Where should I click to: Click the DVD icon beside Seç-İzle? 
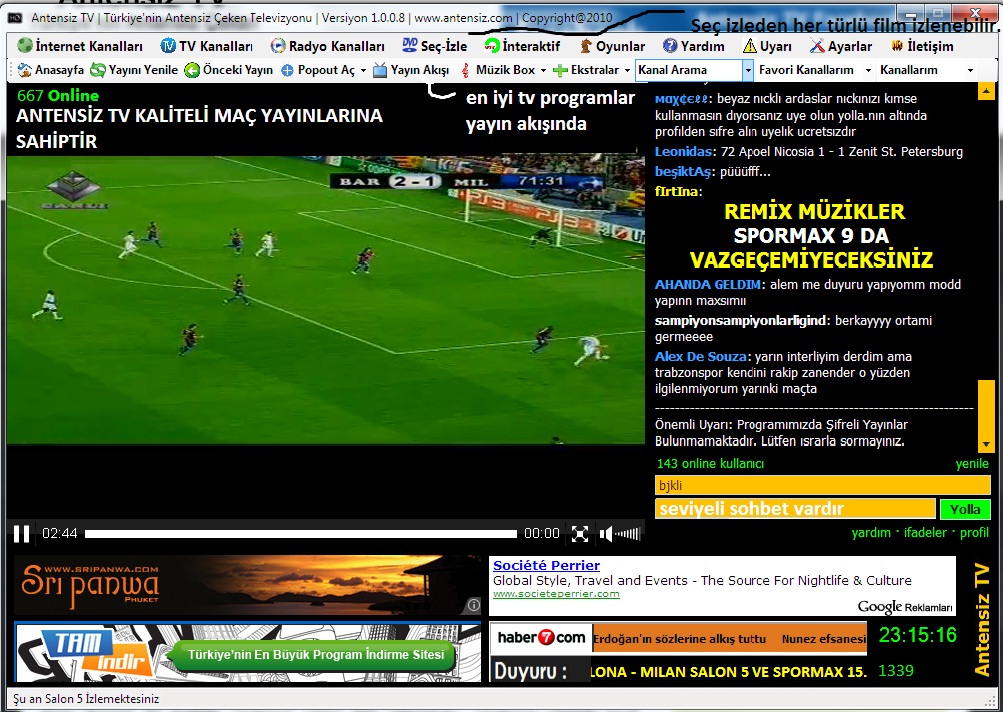pos(409,45)
